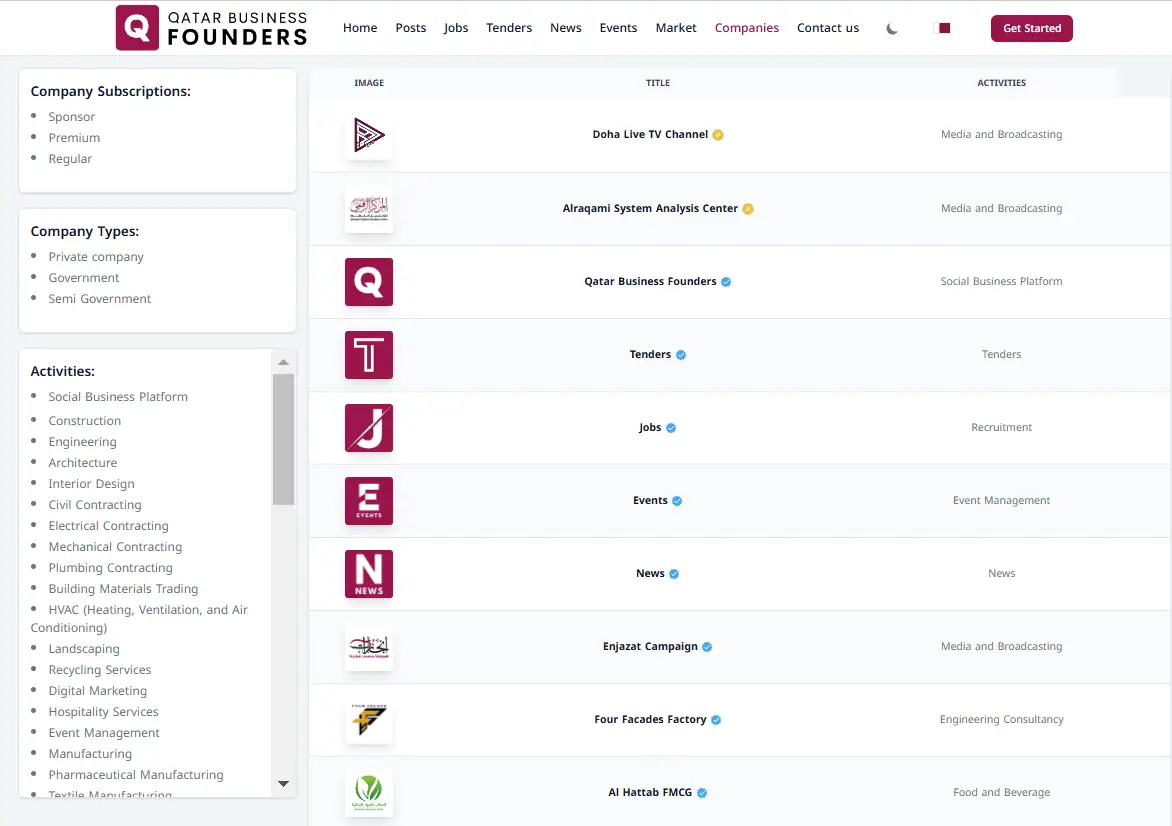This screenshot has height=826, width=1172.
Task: Toggle dark mode with the moon icon
Action: 892,28
